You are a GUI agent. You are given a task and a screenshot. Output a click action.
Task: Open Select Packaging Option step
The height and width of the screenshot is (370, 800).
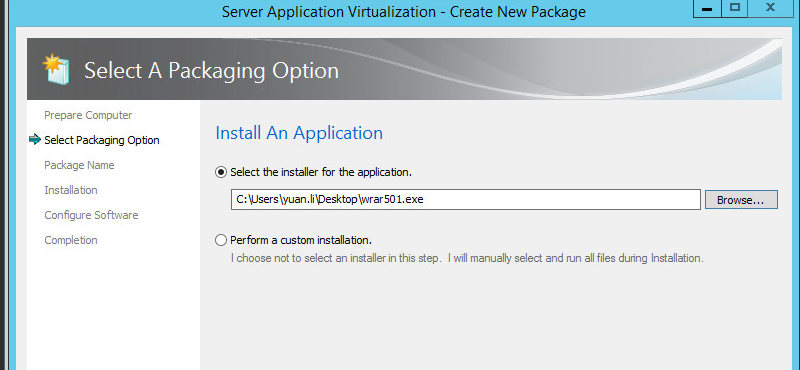tap(102, 140)
